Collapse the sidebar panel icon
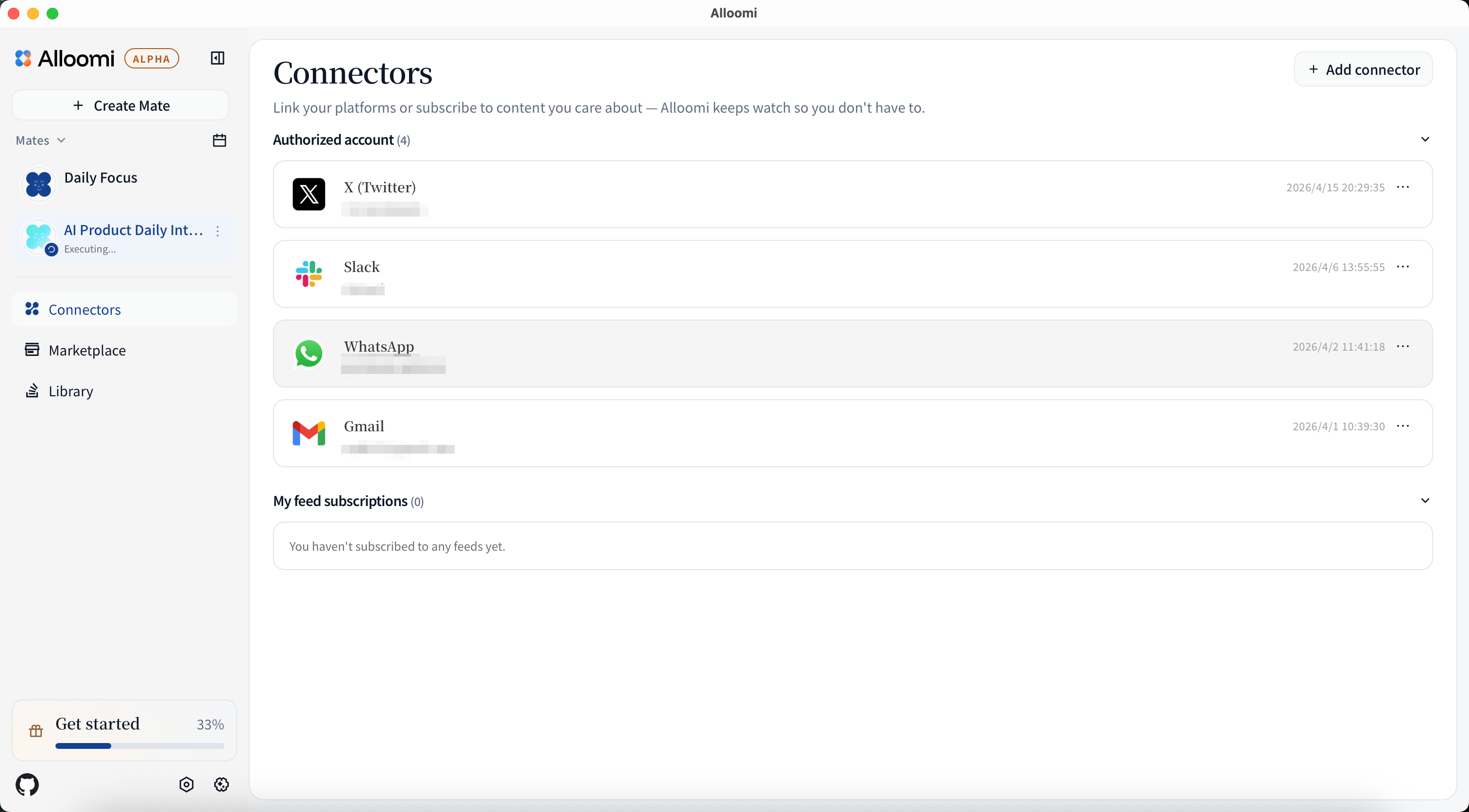 217,58
